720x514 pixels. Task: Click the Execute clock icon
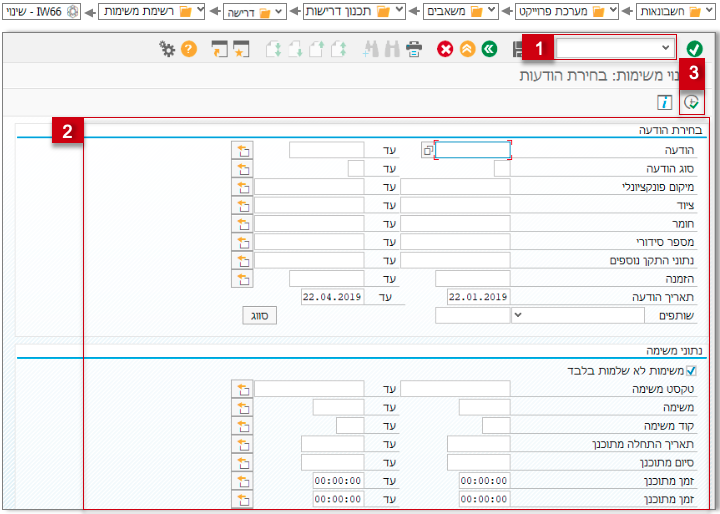coord(691,103)
